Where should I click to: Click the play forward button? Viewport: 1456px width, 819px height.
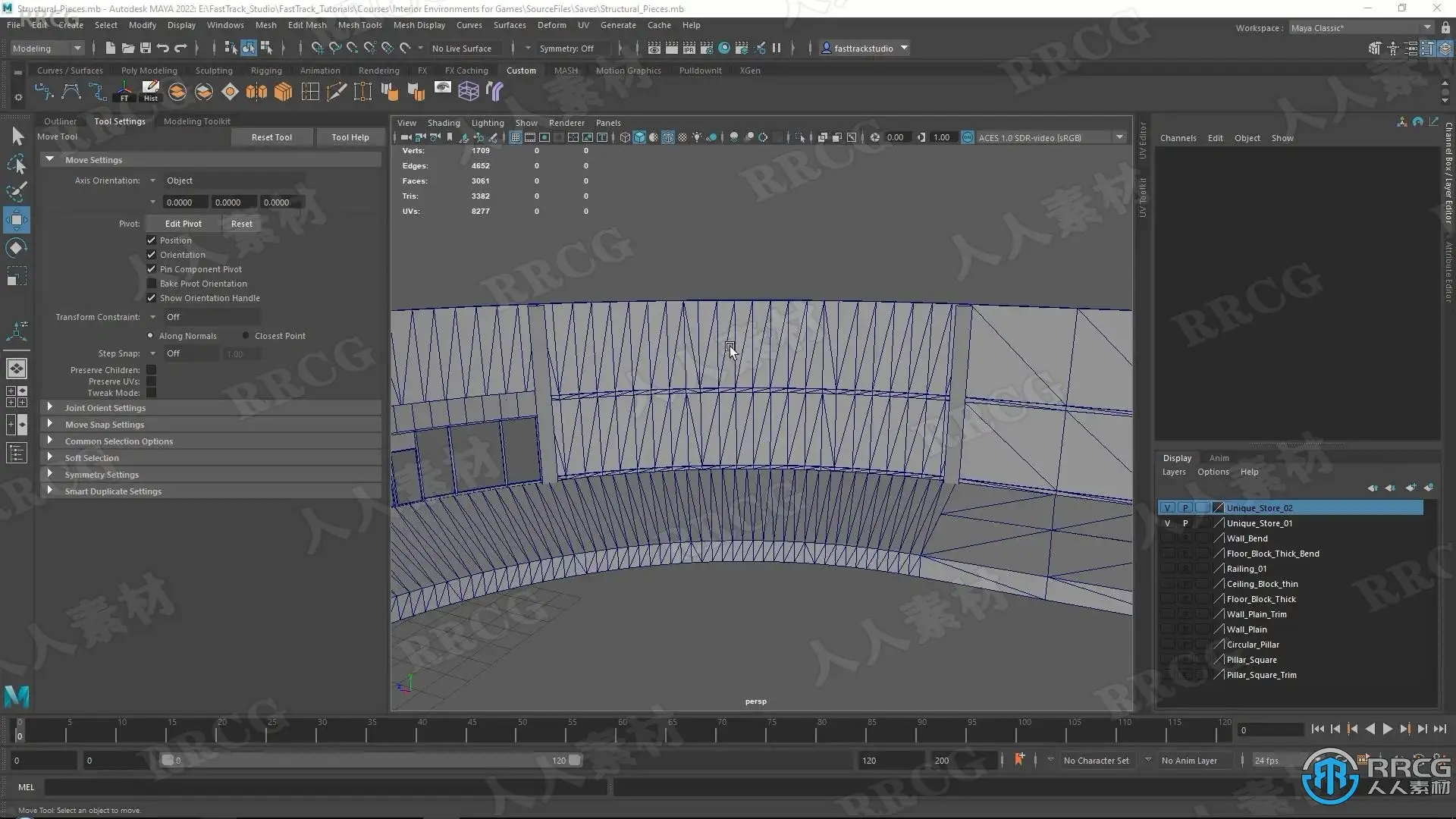coord(1387,729)
